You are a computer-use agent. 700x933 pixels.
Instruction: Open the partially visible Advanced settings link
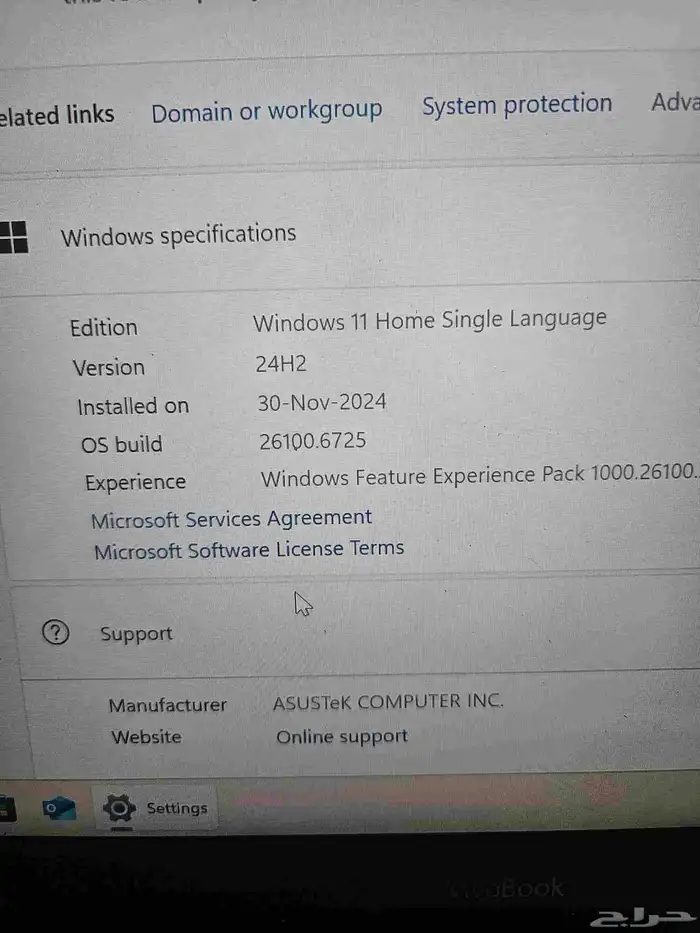point(675,102)
